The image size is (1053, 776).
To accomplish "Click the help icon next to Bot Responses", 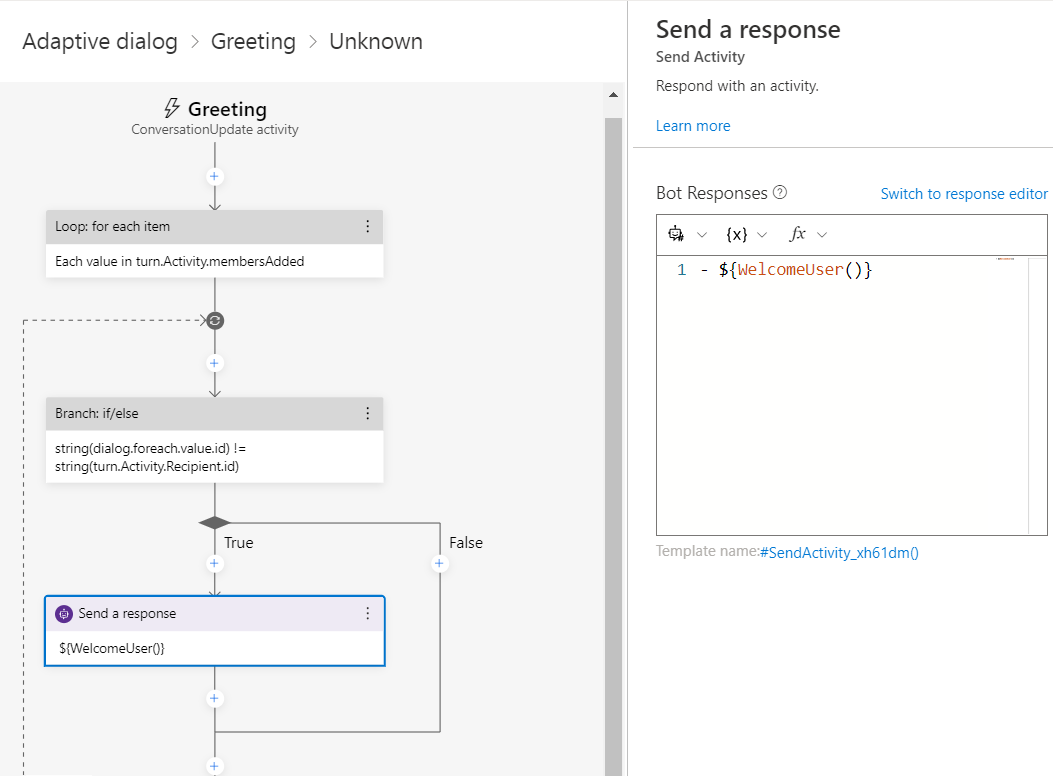I will point(780,193).
